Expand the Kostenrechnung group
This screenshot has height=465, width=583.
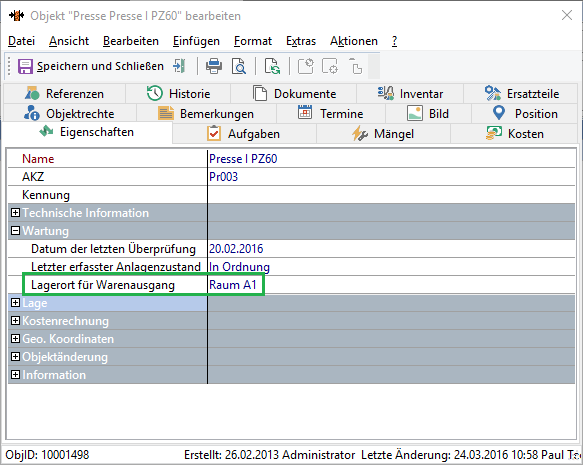[15, 320]
